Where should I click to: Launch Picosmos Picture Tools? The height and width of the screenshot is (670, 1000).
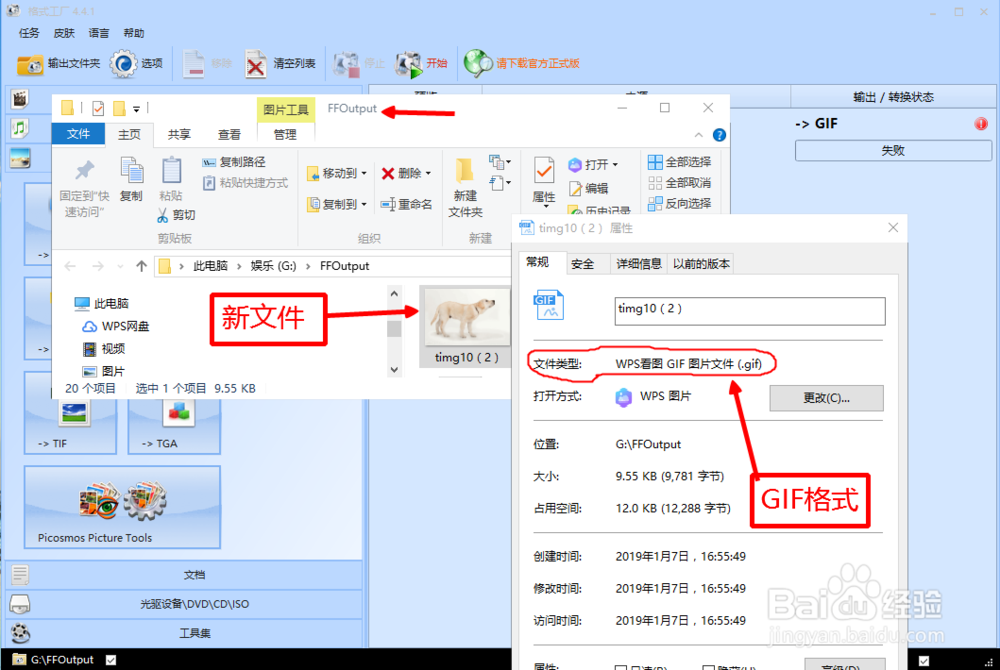[x=122, y=500]
